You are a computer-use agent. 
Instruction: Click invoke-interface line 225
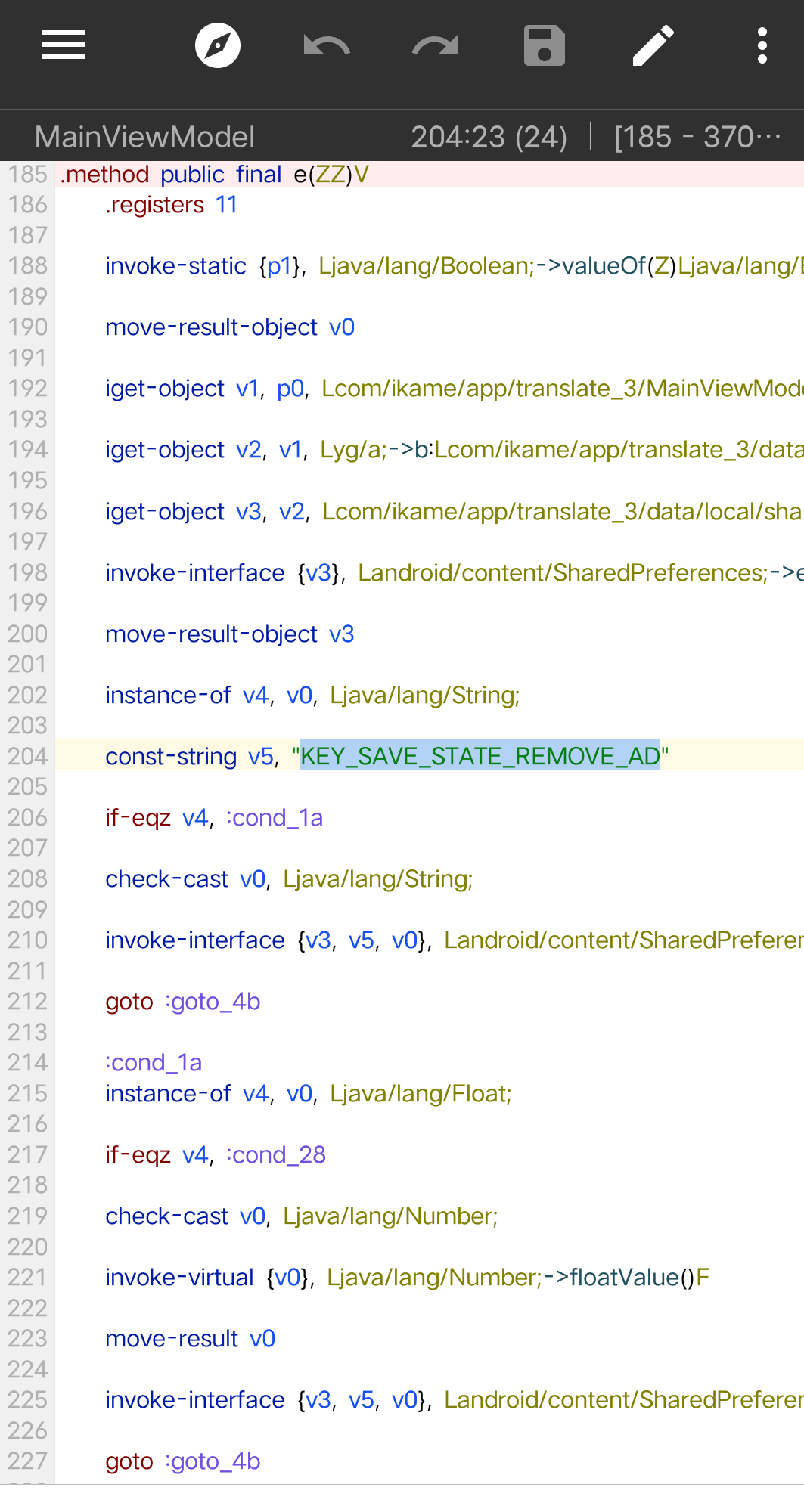455,1400
